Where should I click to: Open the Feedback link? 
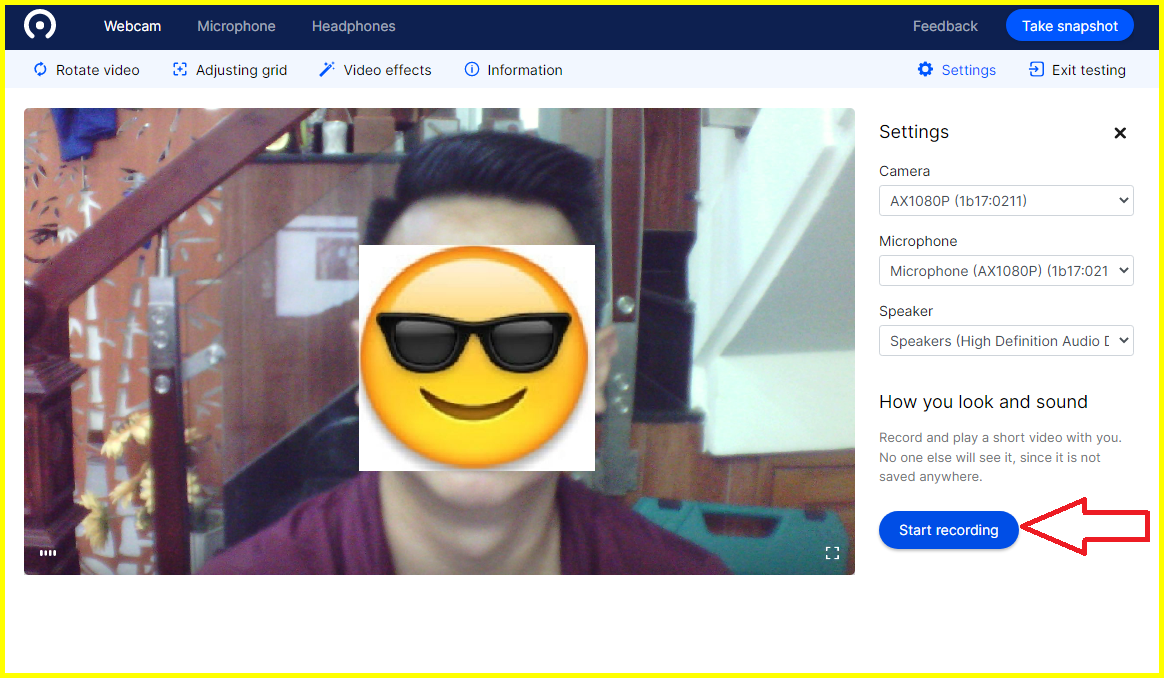(x=945, y=26)
